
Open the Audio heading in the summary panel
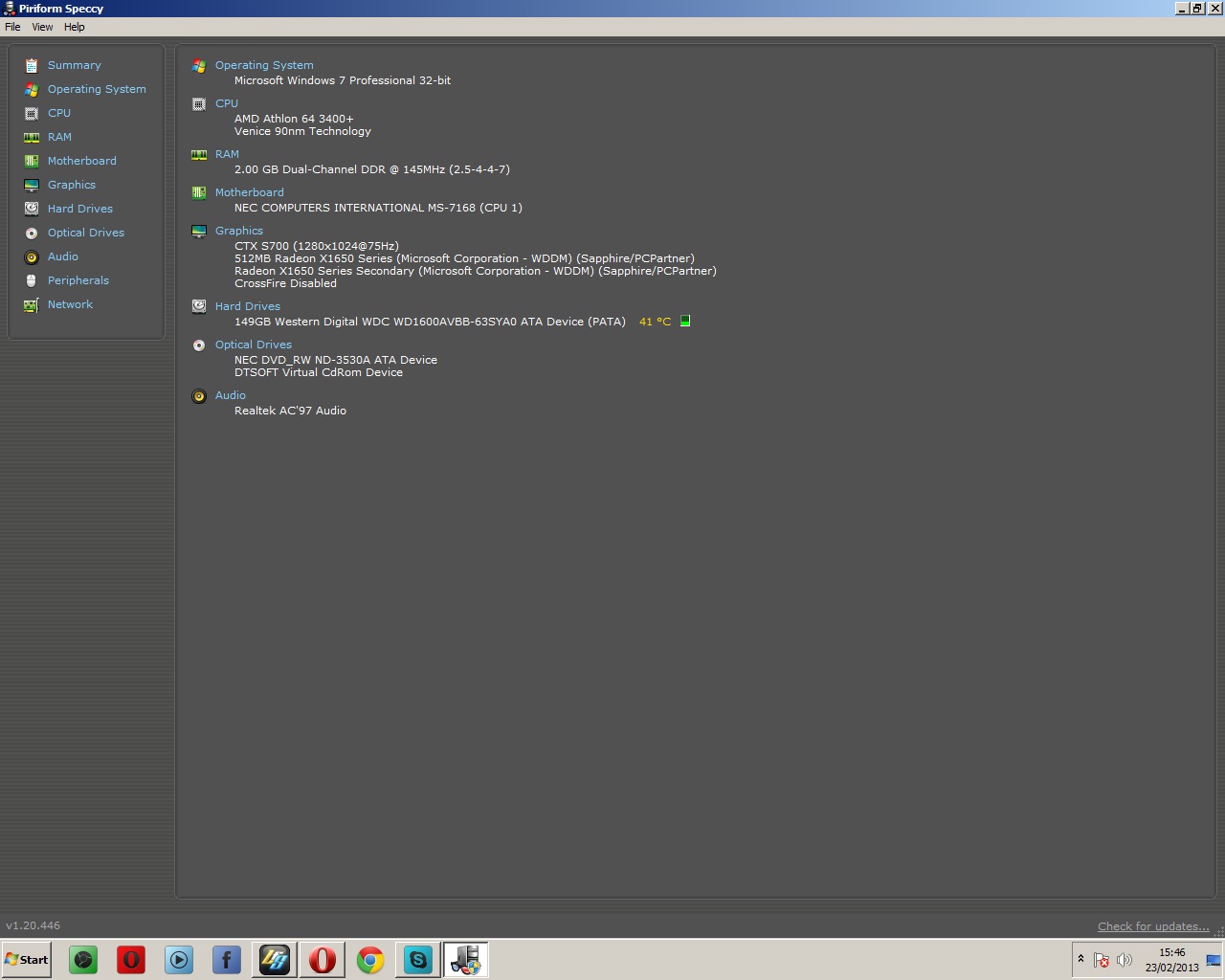click(x=231, y=395)
